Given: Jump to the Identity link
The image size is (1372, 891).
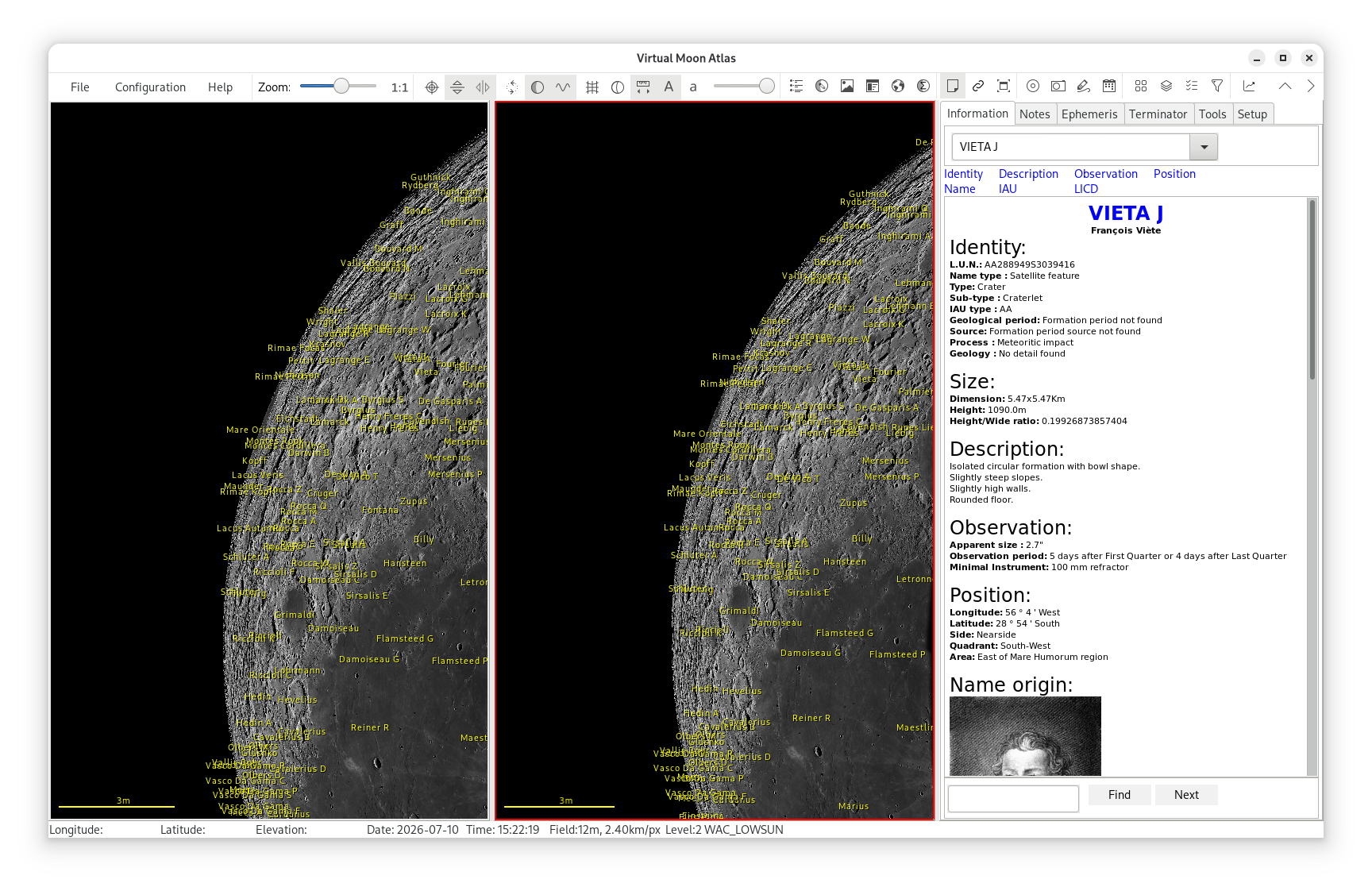Looking at the screenshot, I should [x=963, y=174].
